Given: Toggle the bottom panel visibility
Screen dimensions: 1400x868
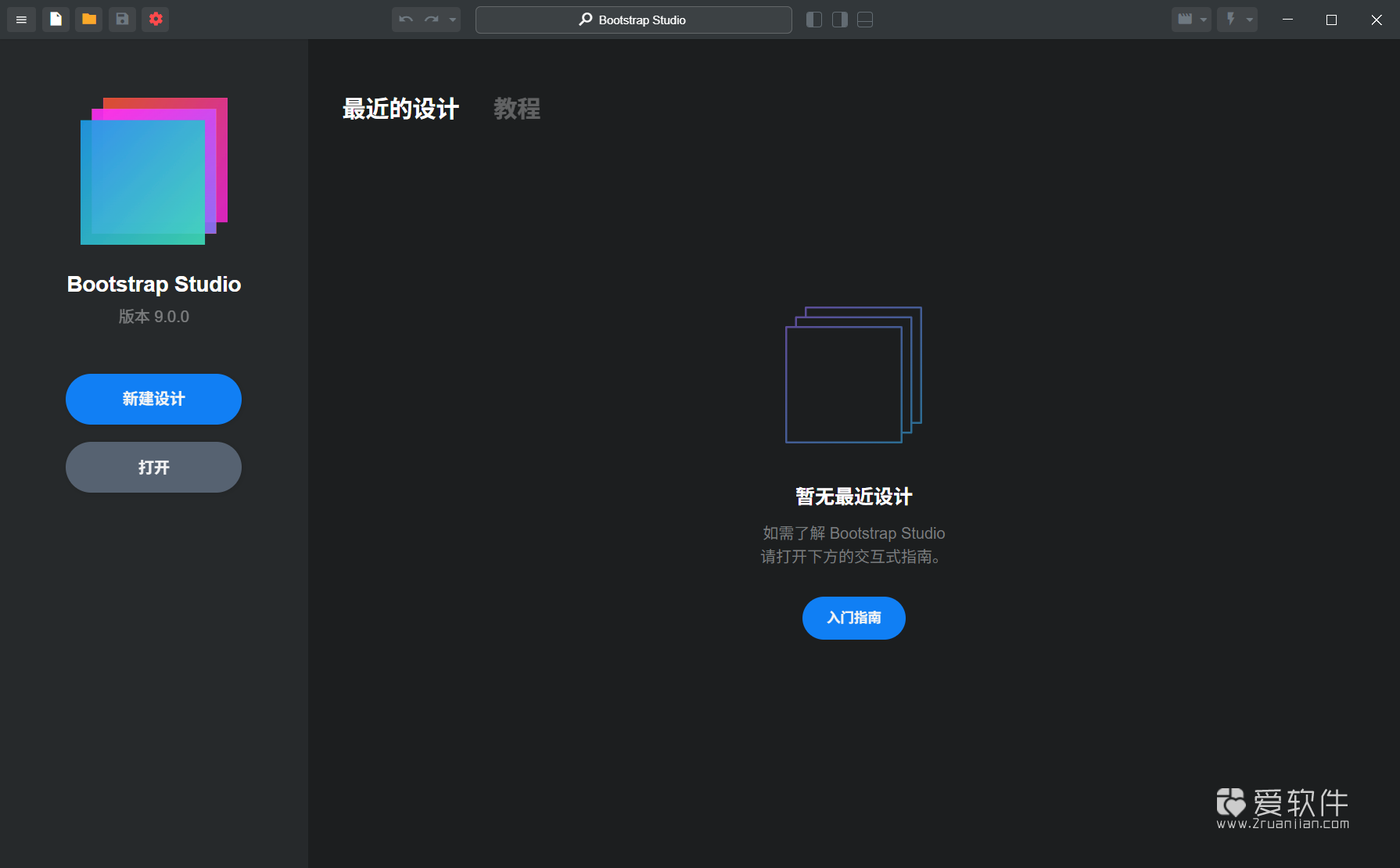Looking at the screenshot, I should pos(865,20).
